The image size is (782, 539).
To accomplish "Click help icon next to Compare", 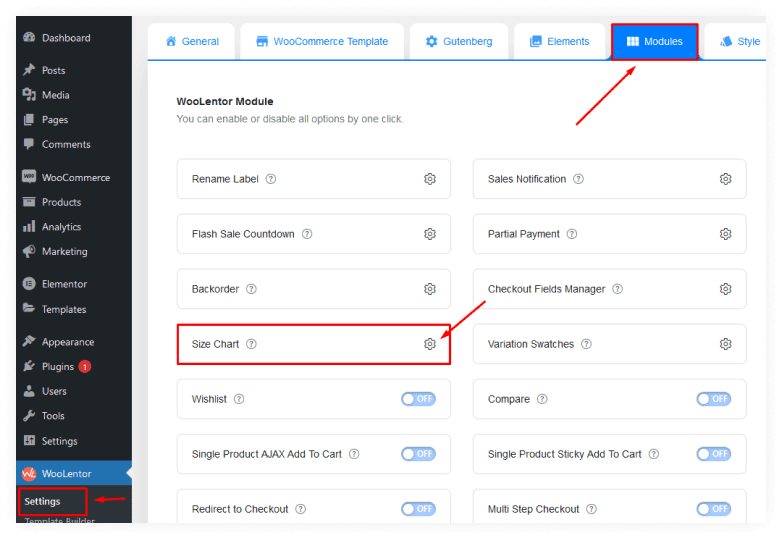I will (542, 399).
